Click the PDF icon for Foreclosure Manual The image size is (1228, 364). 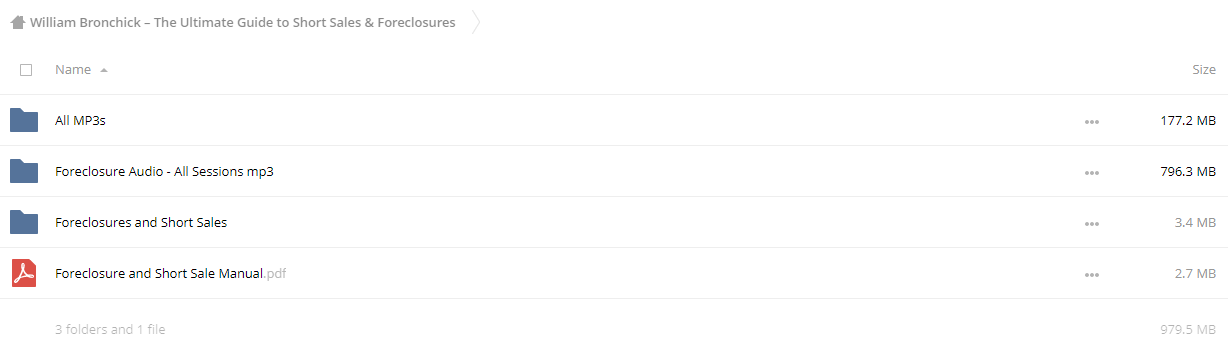pyautogui.click(x=24, y=273)
